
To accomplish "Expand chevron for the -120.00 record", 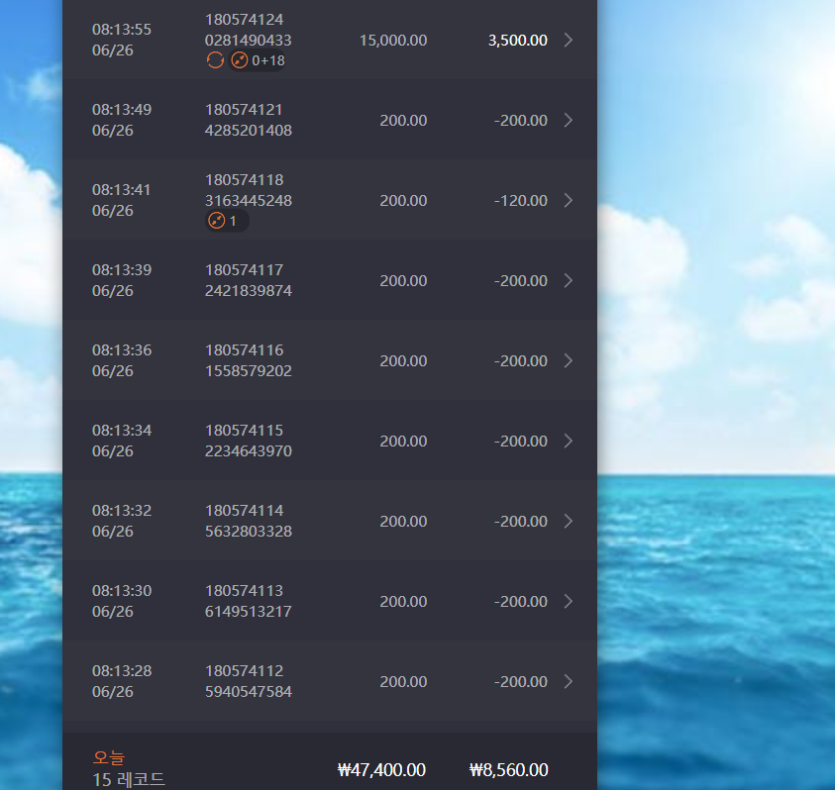I will click(x=568, y=200).
